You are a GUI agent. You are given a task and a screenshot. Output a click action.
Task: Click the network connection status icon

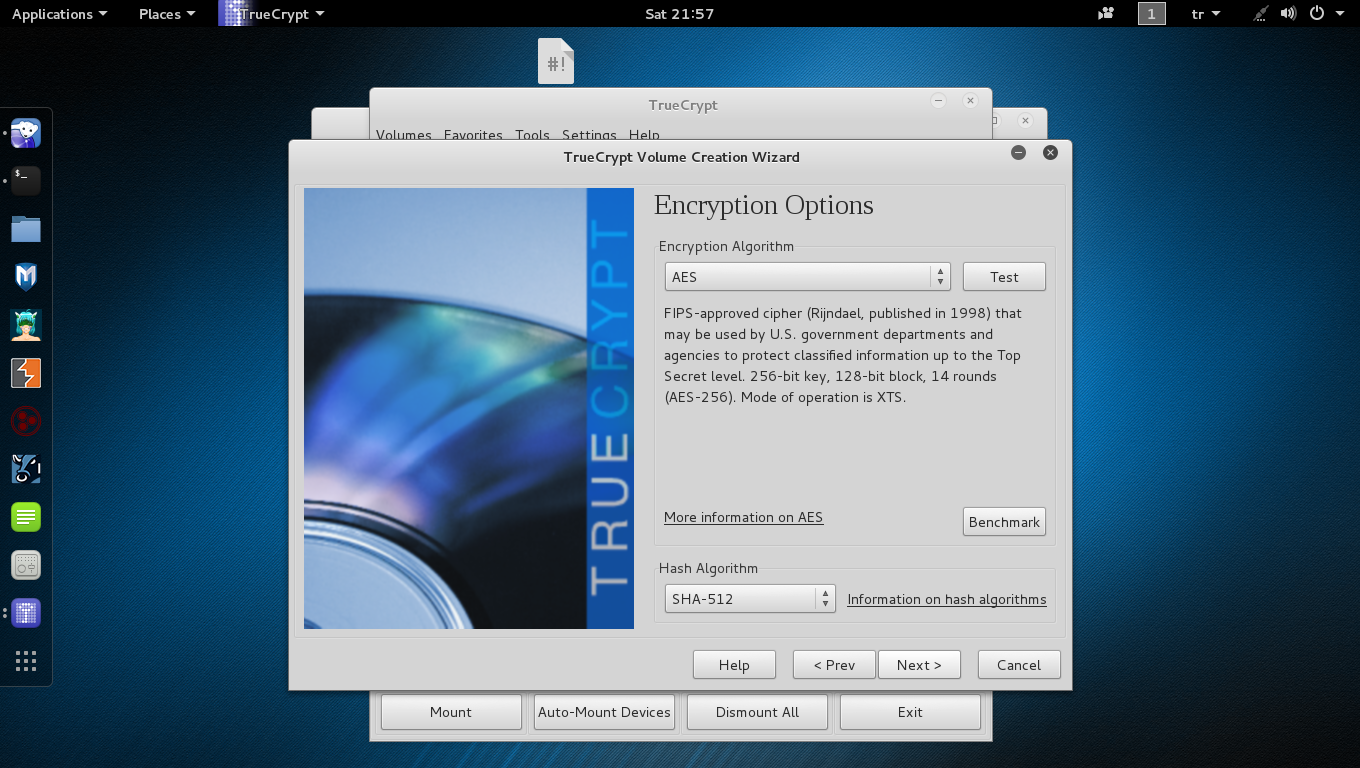click(x=1261, y=14)
